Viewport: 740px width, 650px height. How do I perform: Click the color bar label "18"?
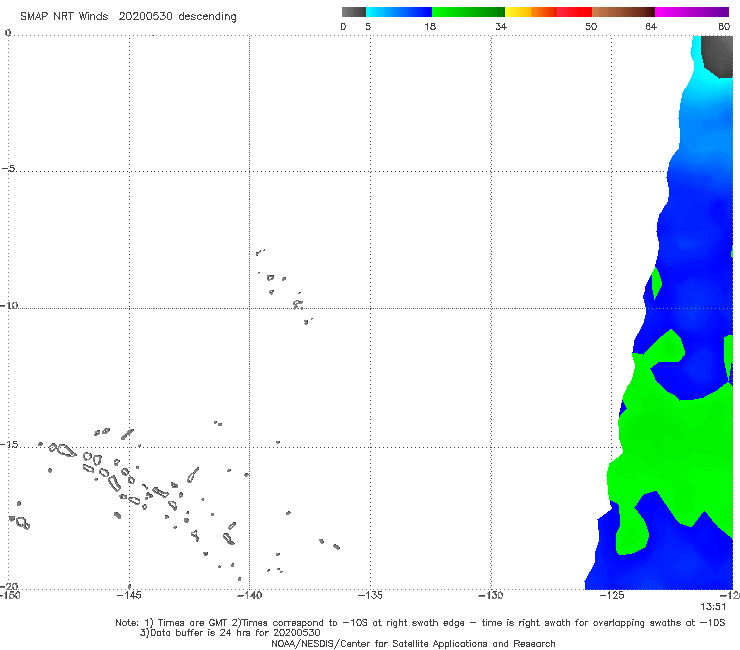(x=430, y=26)
